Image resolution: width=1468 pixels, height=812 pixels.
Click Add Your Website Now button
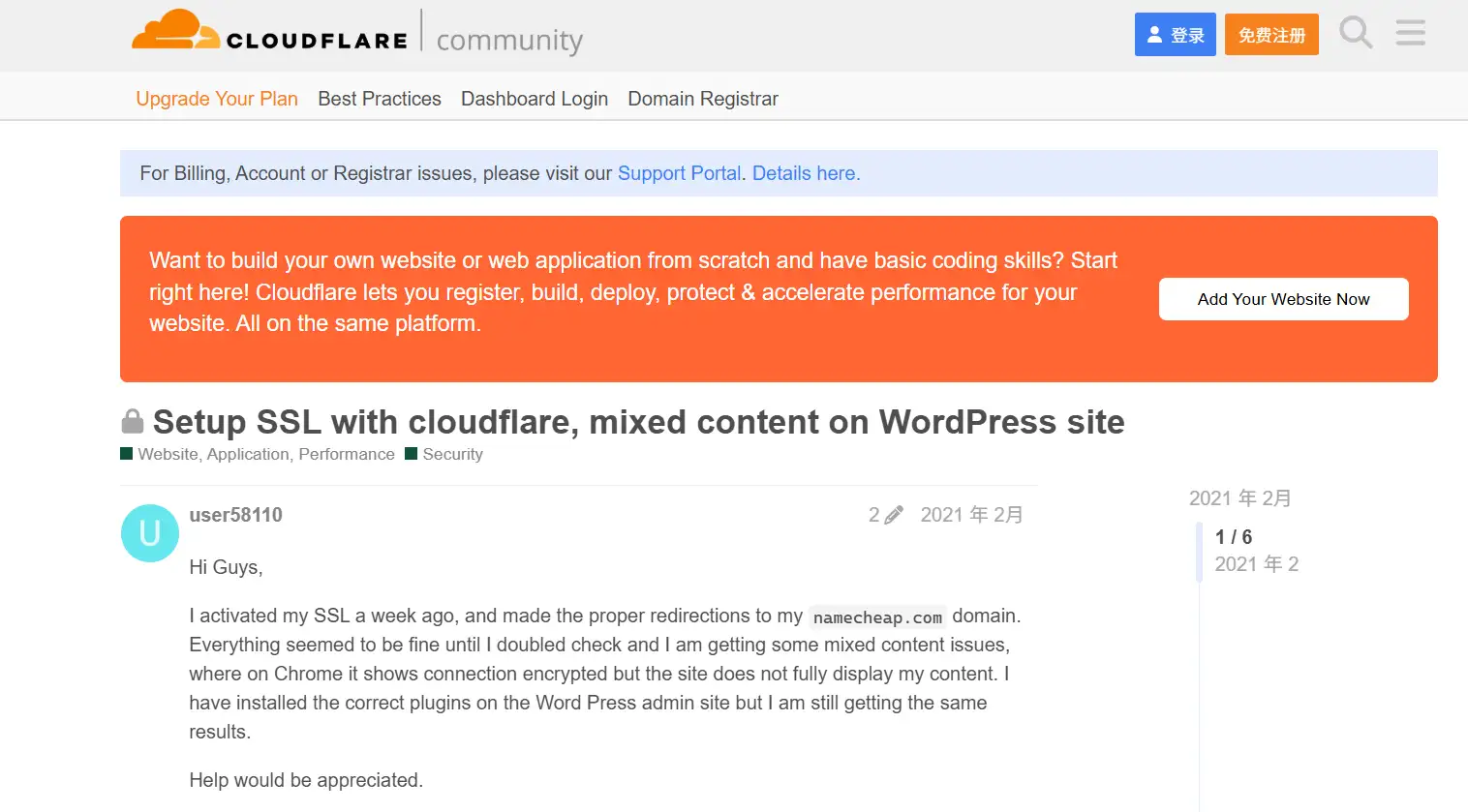(1283, 299)
